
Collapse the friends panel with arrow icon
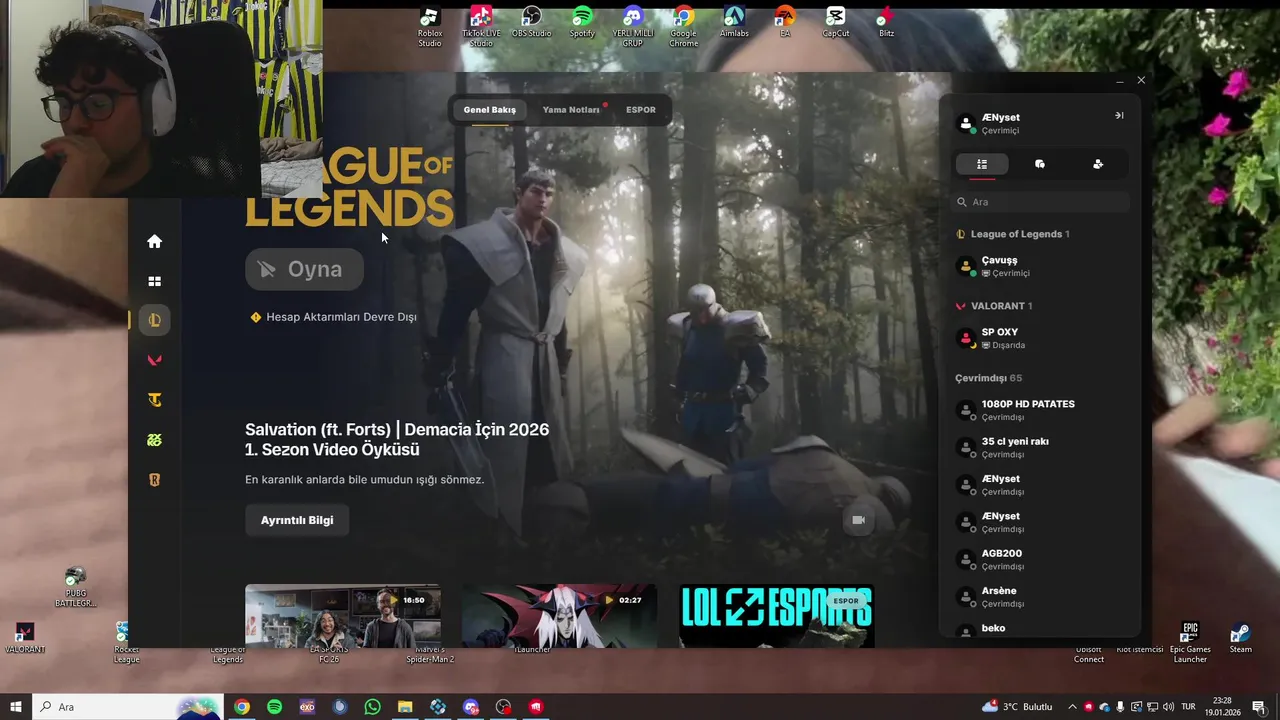[1119, 115]
